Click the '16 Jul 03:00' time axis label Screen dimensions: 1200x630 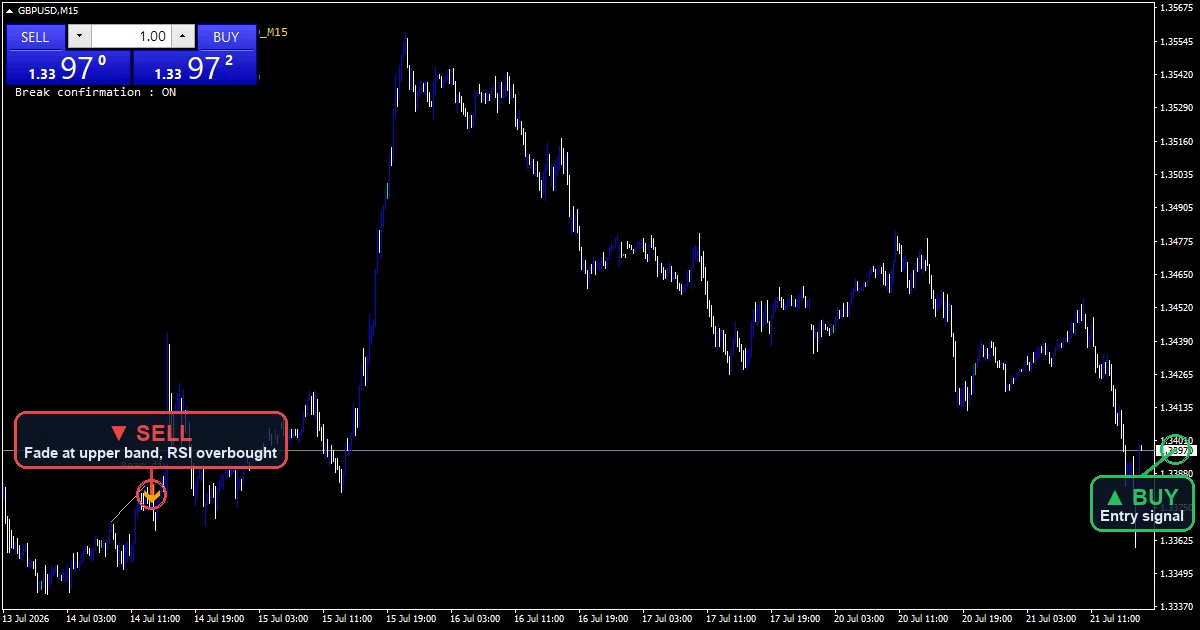(x=476, y=619)
